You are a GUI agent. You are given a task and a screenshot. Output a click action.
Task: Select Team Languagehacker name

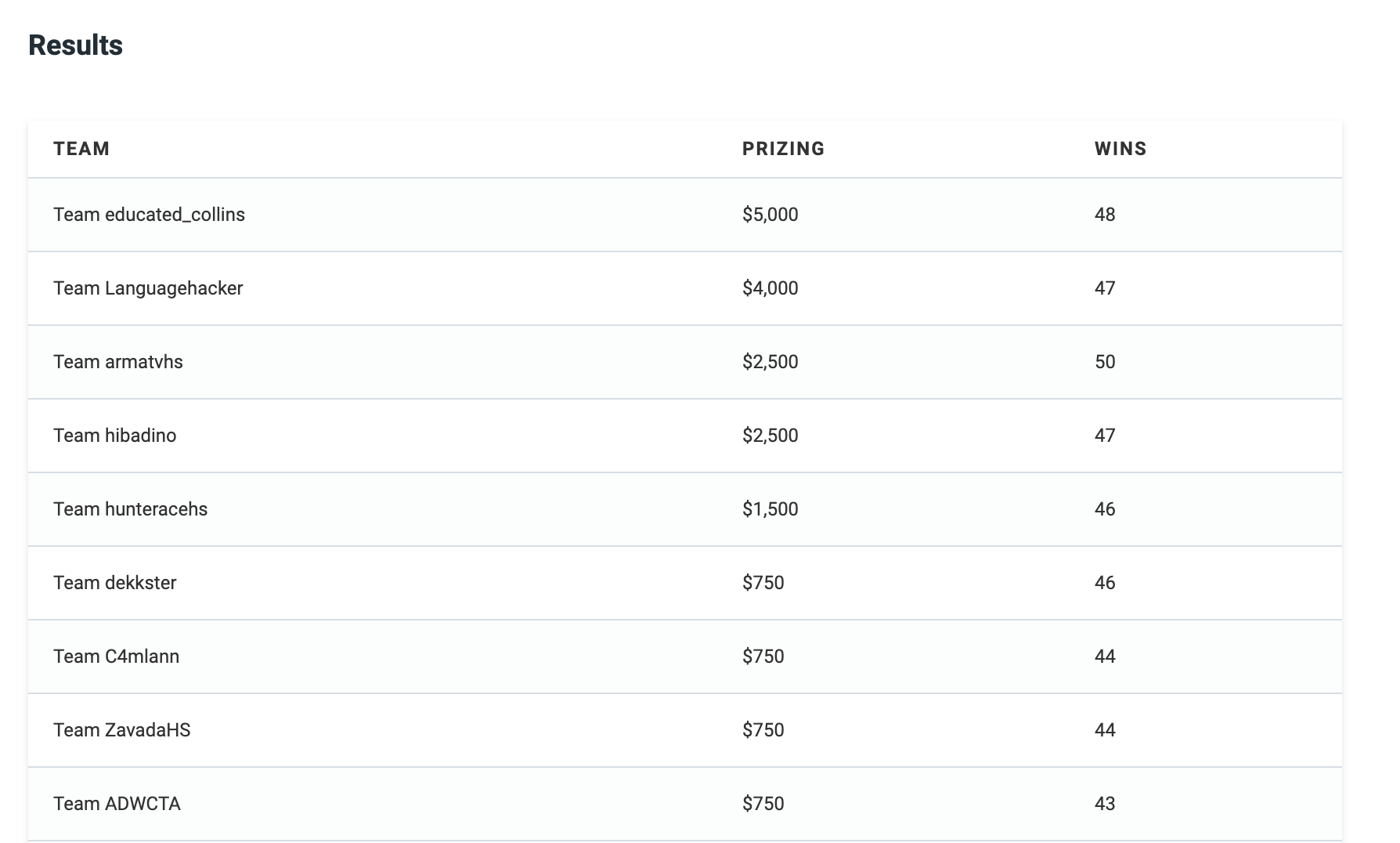148,288
